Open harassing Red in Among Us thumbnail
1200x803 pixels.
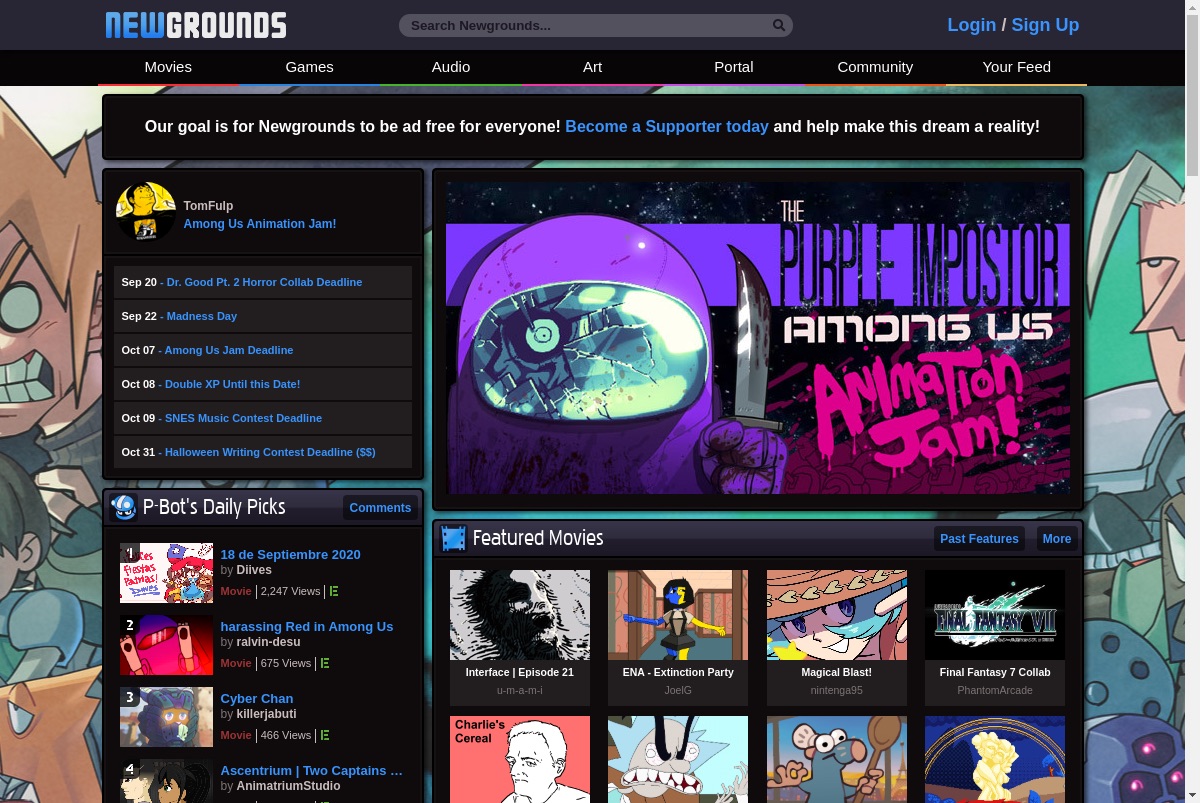tap(166, 645)
